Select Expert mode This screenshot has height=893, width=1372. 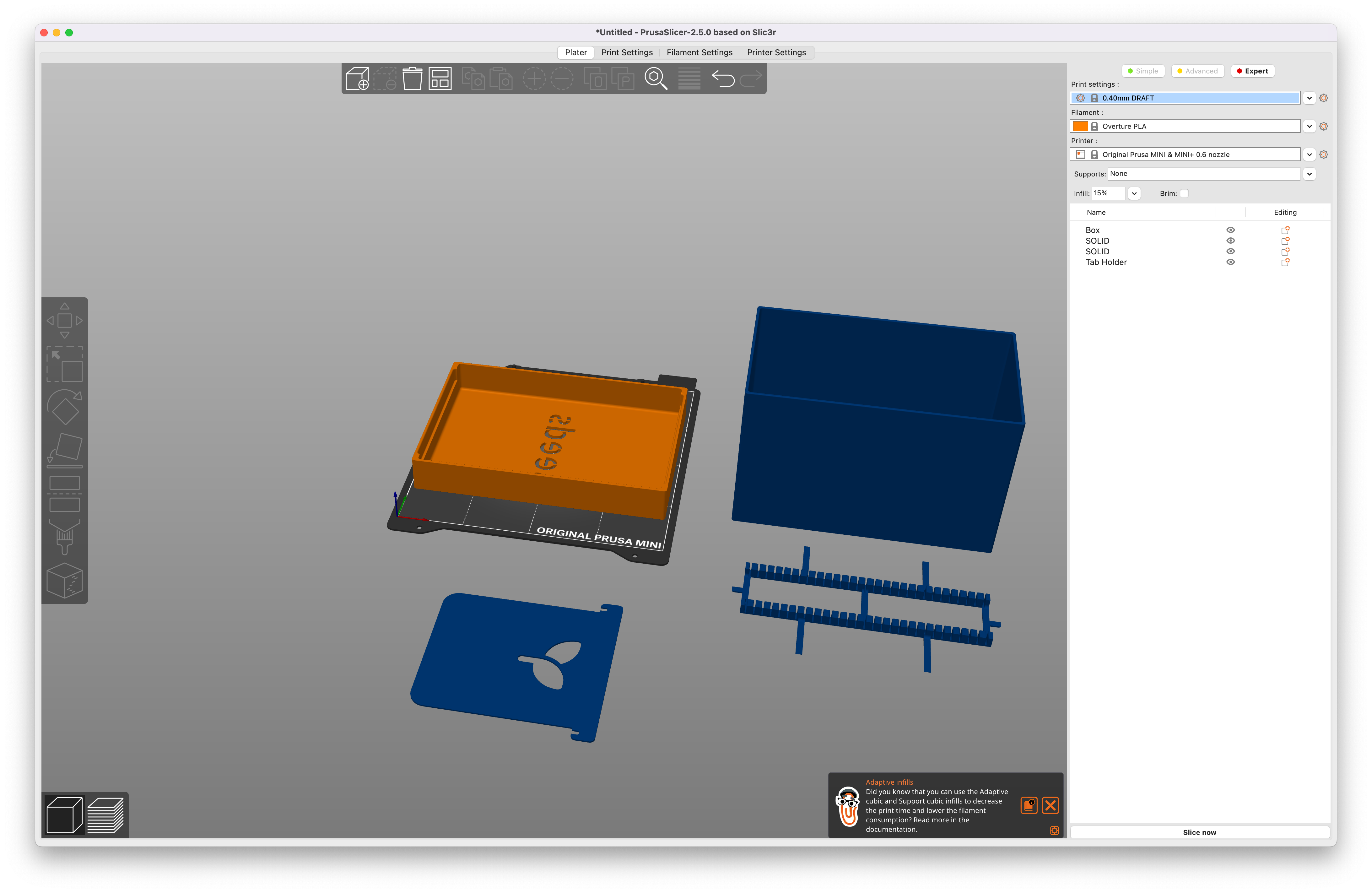tap(1252, 71)
